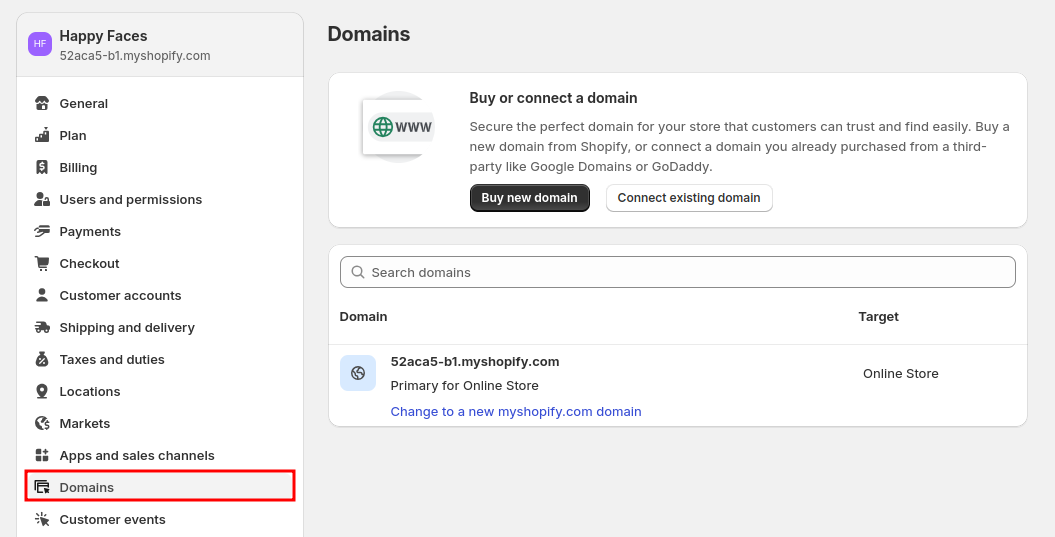Click the HF store avatar
Viewport: 1055px width, 537px height.
pyautogui.click(x=40, y=44)
